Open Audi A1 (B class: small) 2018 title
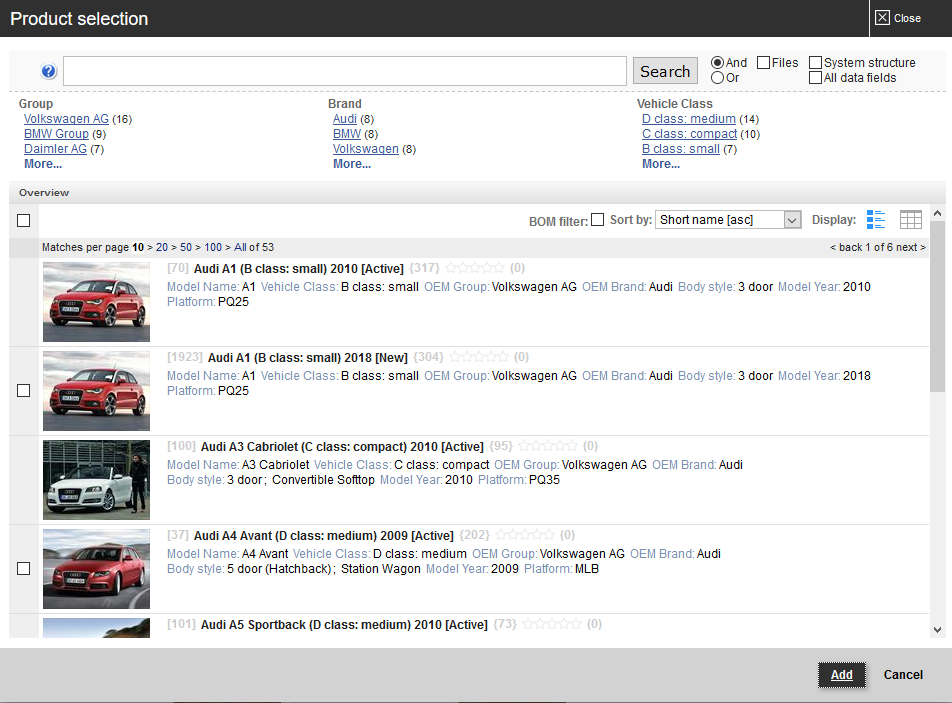 point(308,358)
